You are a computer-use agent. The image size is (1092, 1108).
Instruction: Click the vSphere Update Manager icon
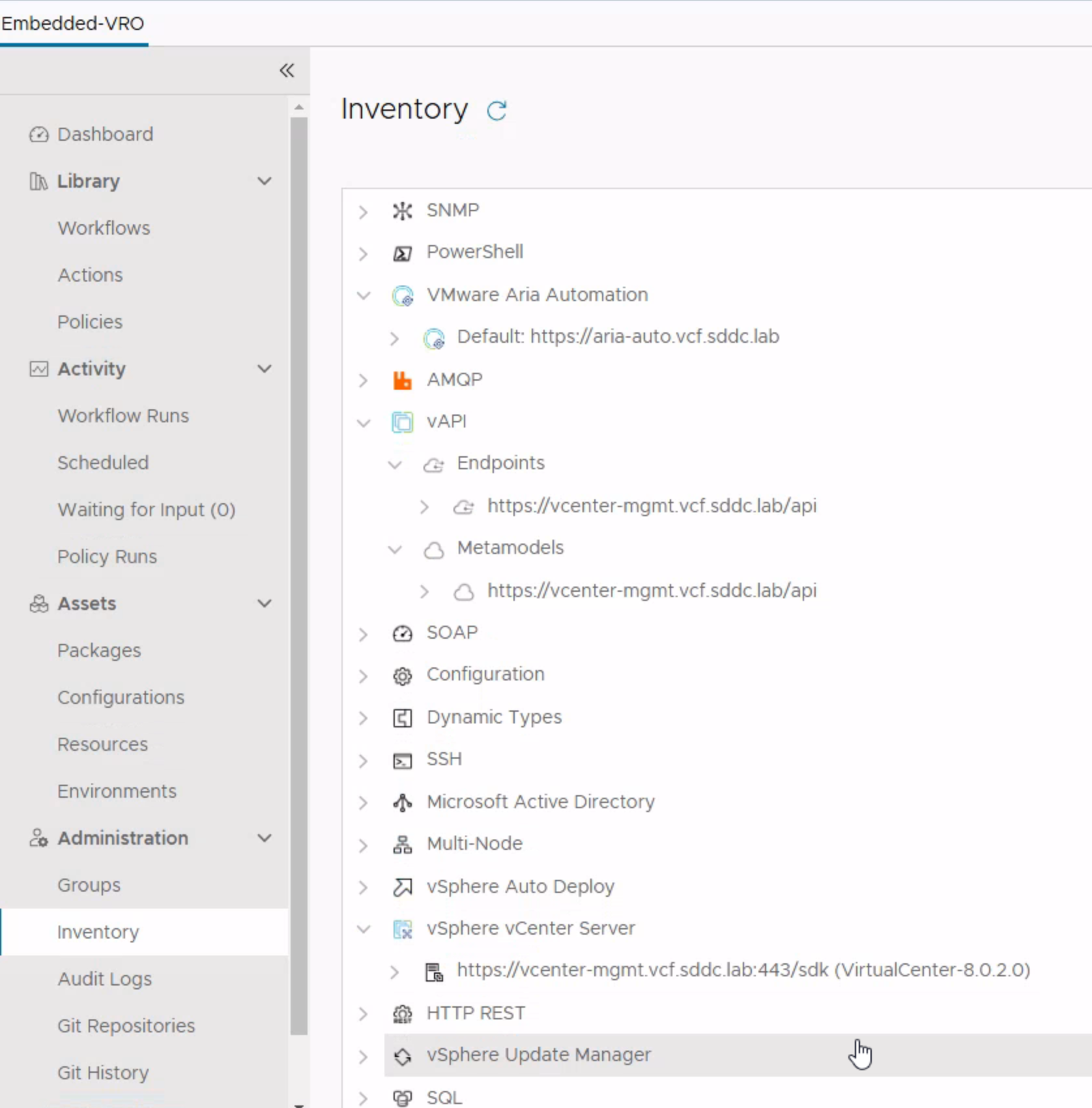point(403,1056)
